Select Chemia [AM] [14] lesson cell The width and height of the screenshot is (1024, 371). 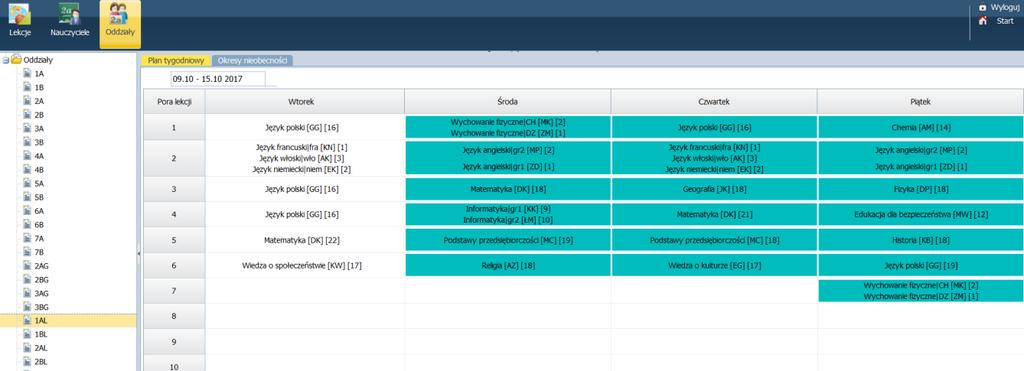point(921,127)
